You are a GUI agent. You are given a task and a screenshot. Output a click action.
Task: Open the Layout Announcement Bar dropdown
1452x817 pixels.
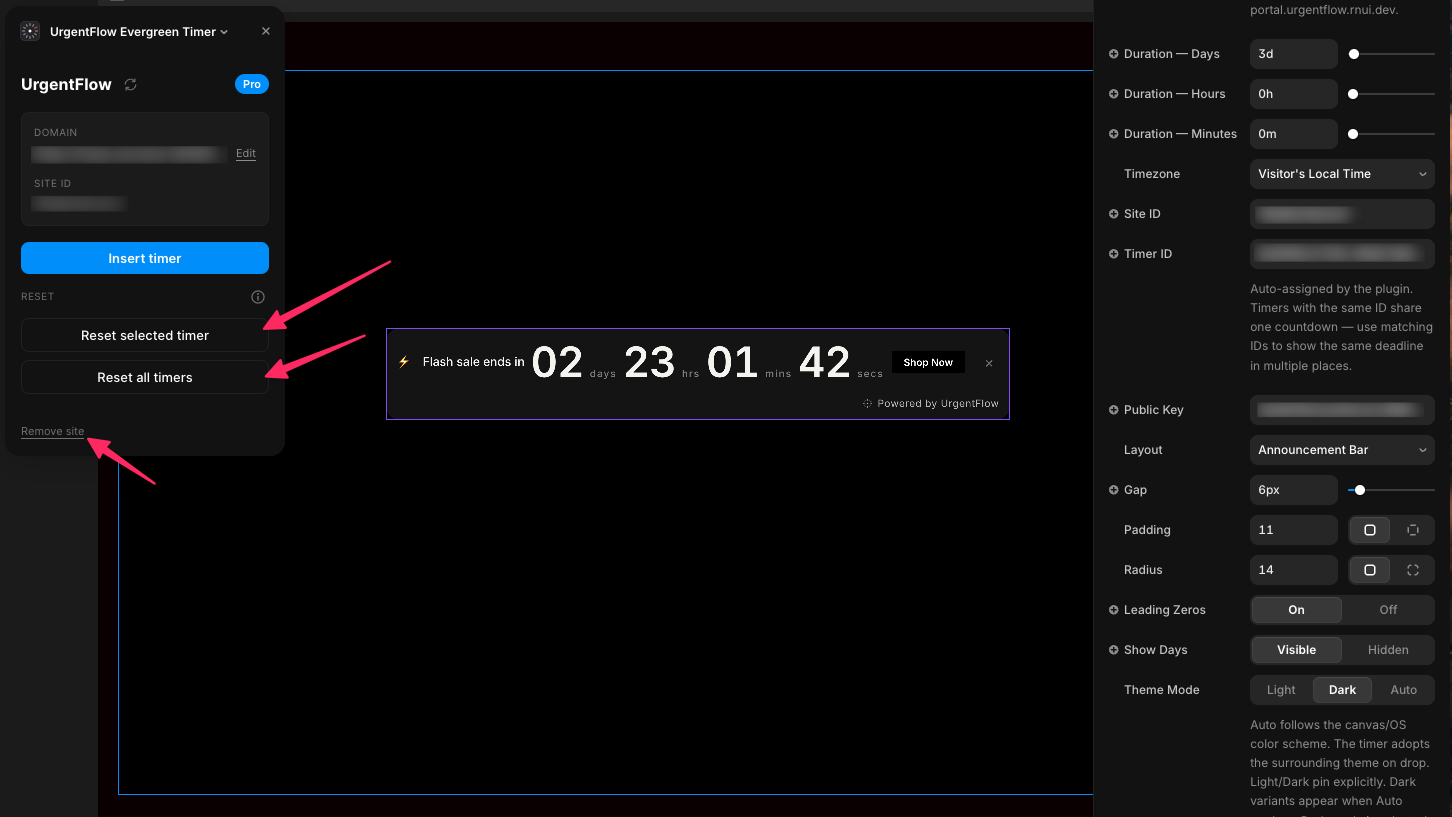coord(1342,450)
